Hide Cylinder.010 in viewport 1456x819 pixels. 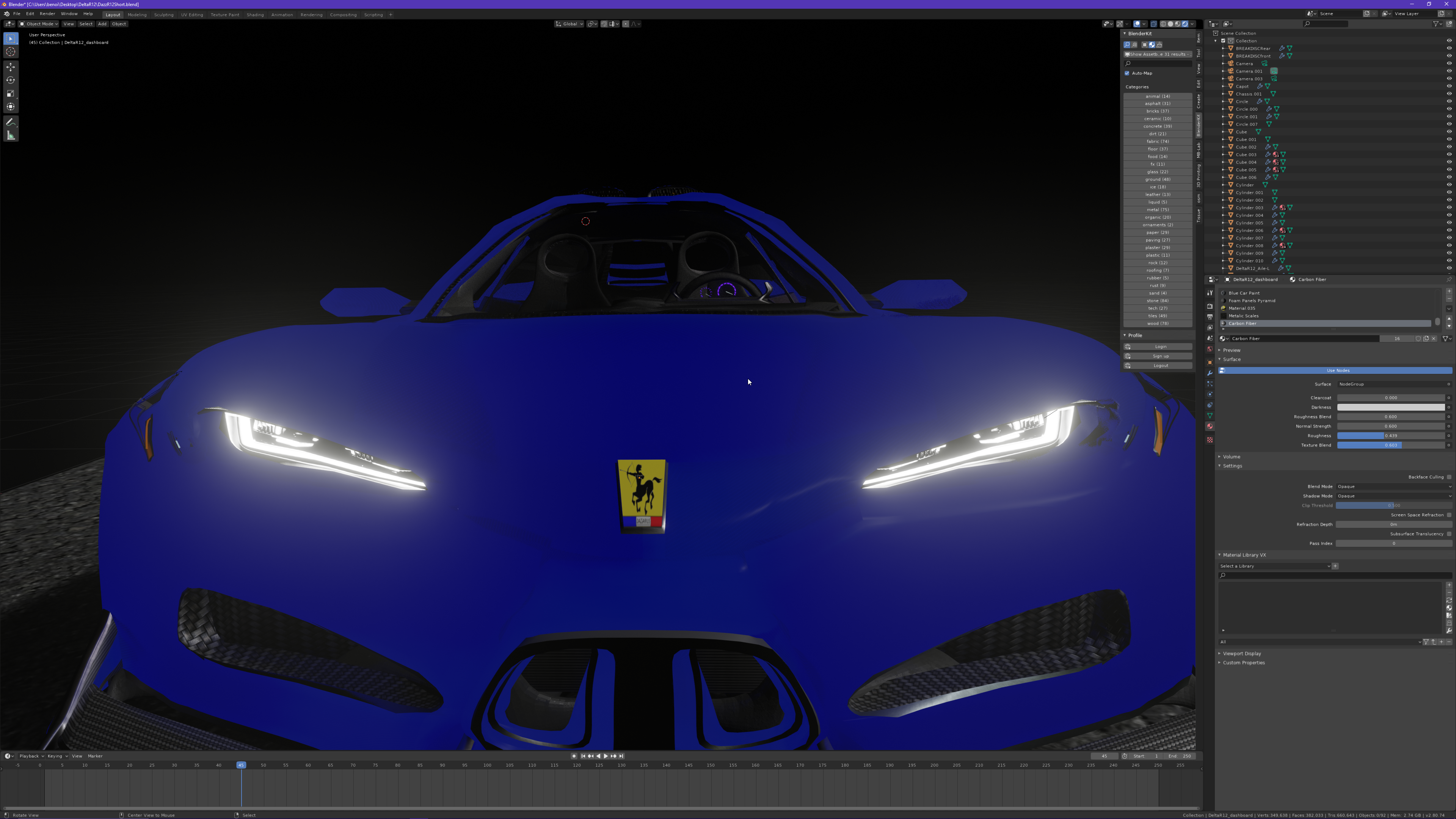(x=1449, y=260)
